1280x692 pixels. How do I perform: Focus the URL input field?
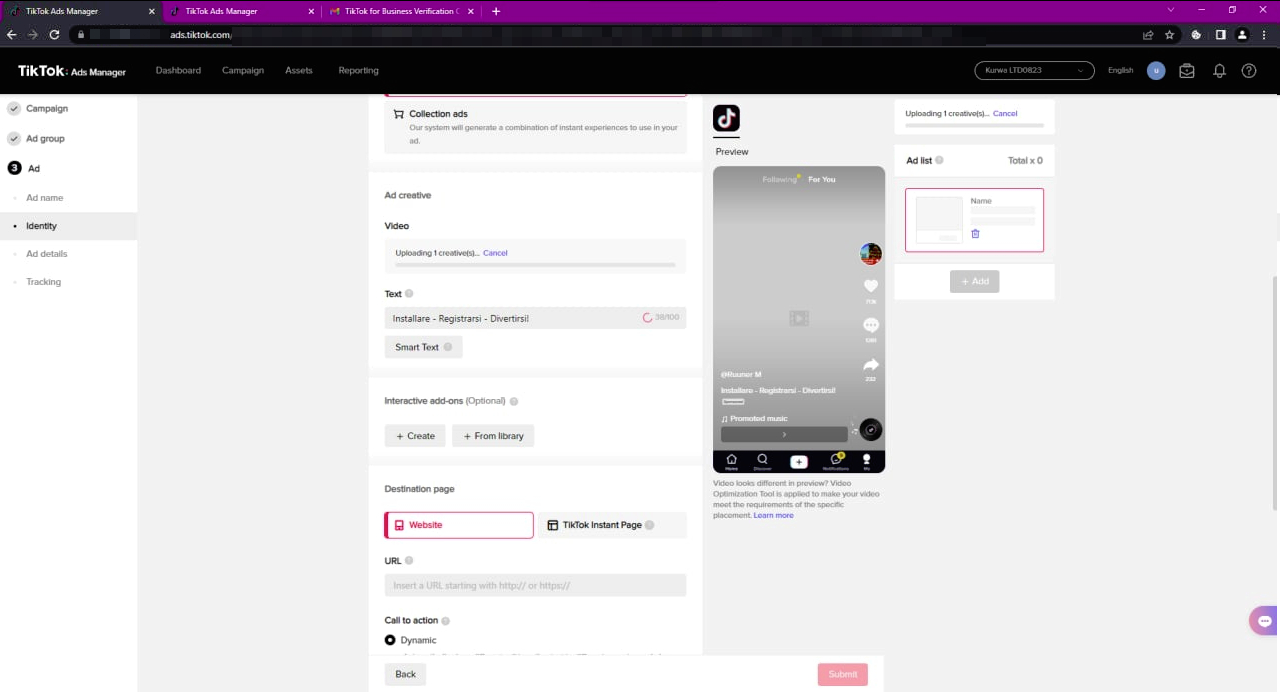535,585
